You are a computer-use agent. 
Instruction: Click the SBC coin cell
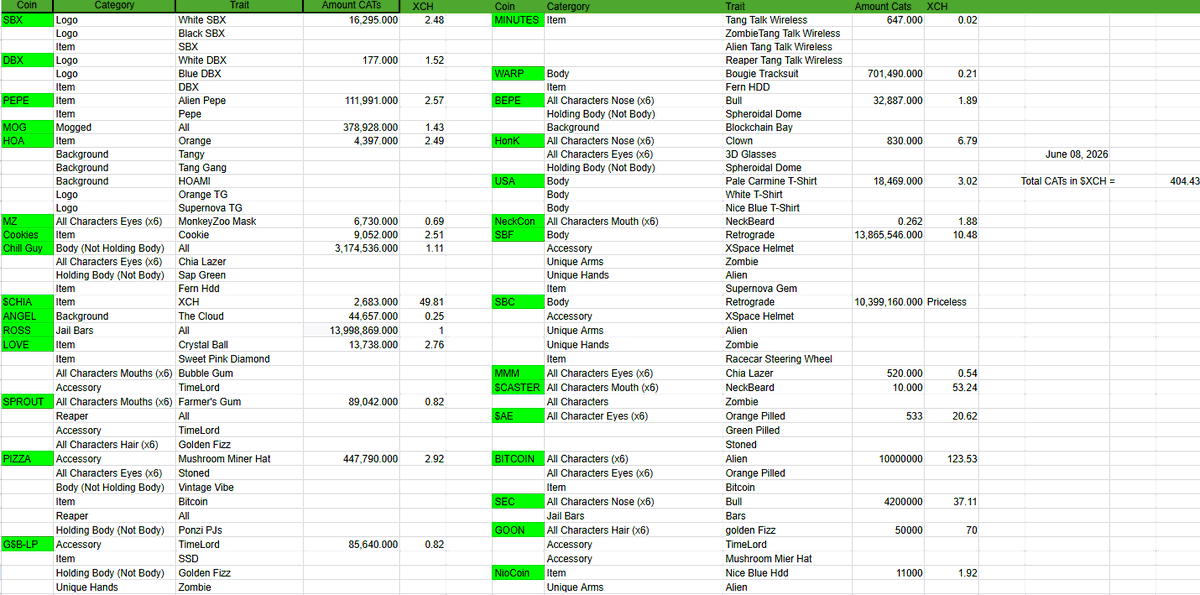coord(517,302)
